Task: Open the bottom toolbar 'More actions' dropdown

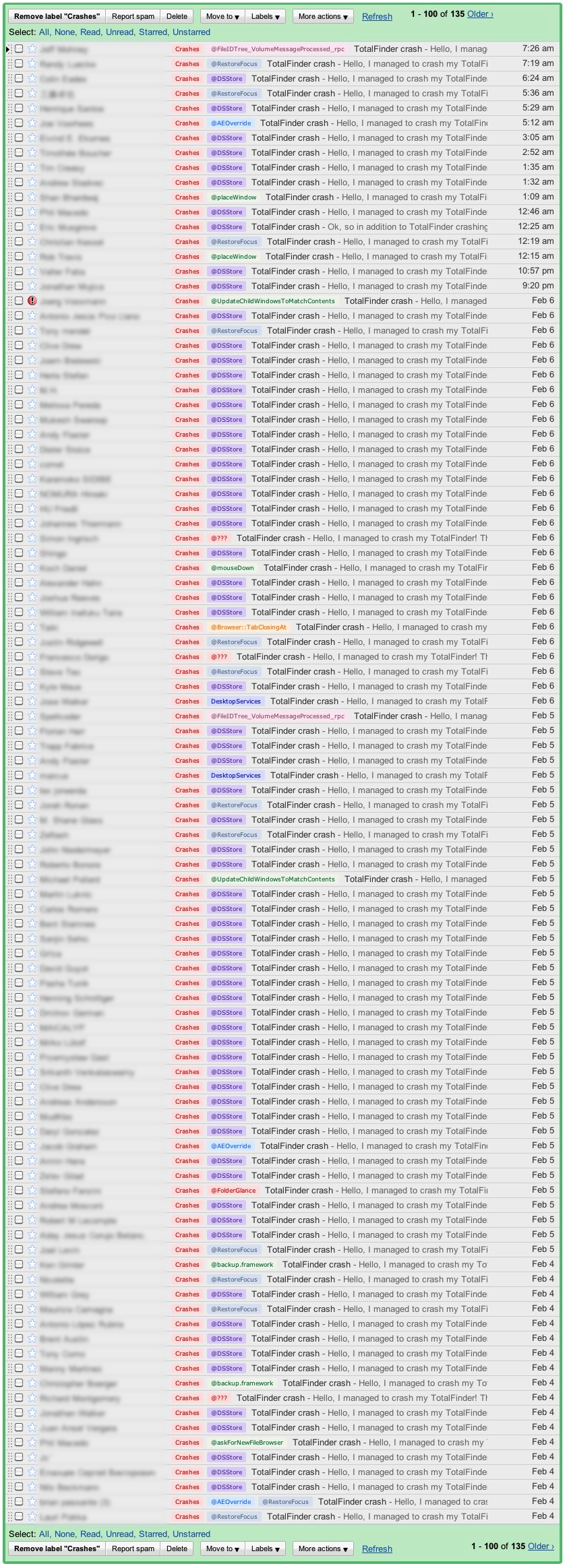Action: click(x=323, y=1548)
